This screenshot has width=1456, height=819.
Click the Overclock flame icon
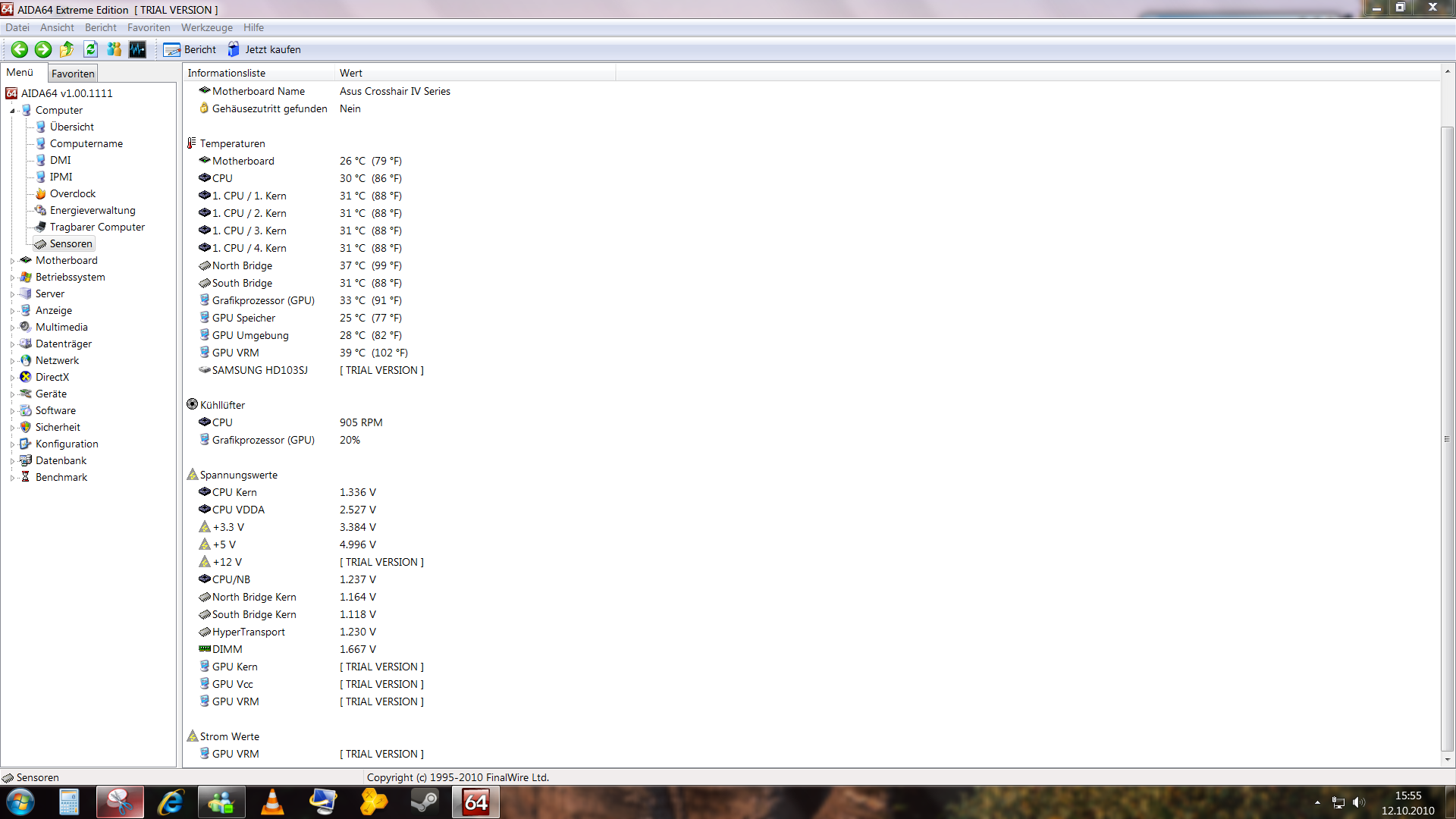(x=41, y=193)
